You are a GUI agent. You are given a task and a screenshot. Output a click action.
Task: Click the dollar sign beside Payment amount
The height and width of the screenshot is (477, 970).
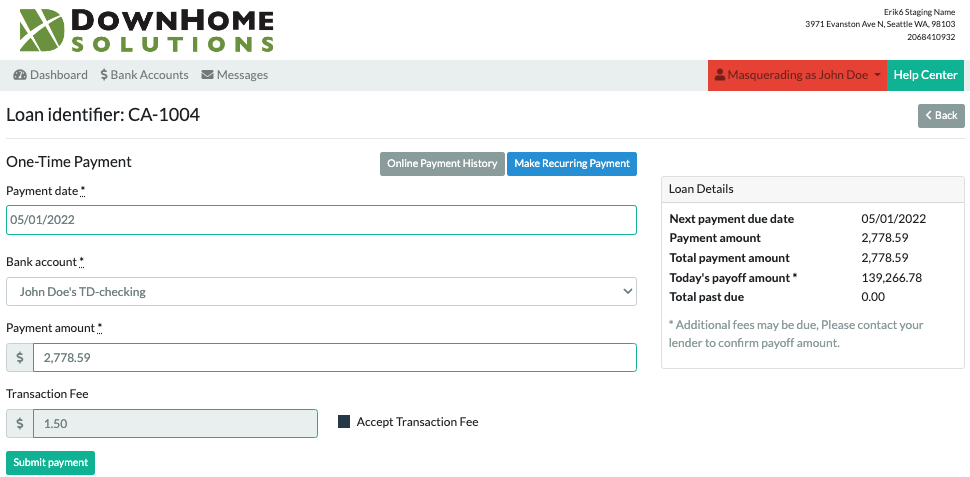tap(20, 358)
